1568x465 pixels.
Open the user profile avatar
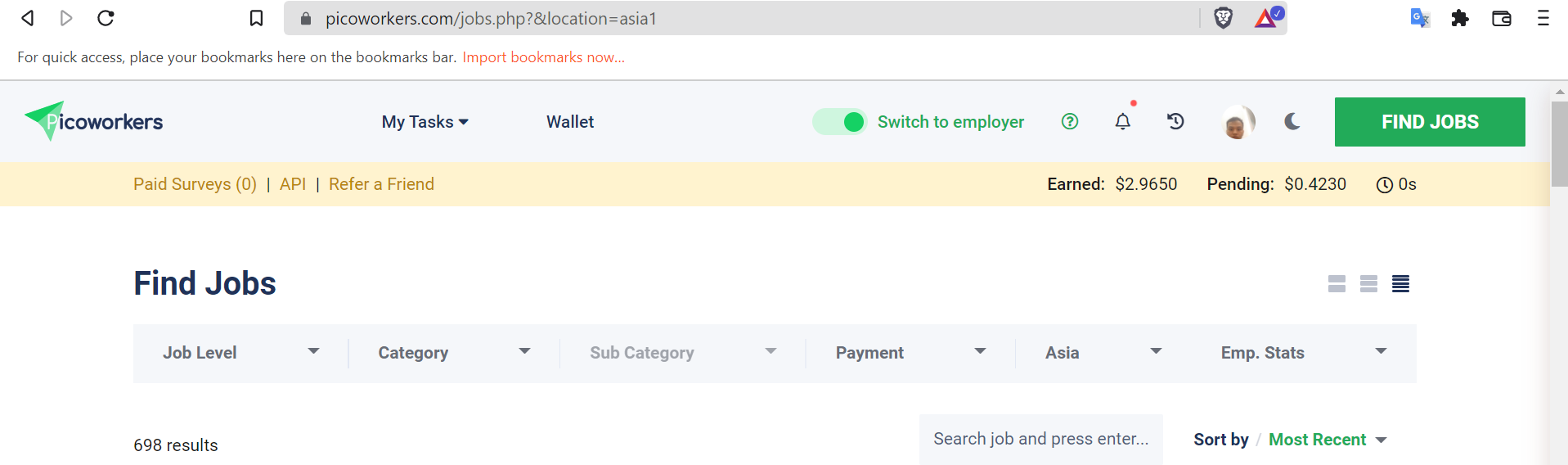[1237, 123]
